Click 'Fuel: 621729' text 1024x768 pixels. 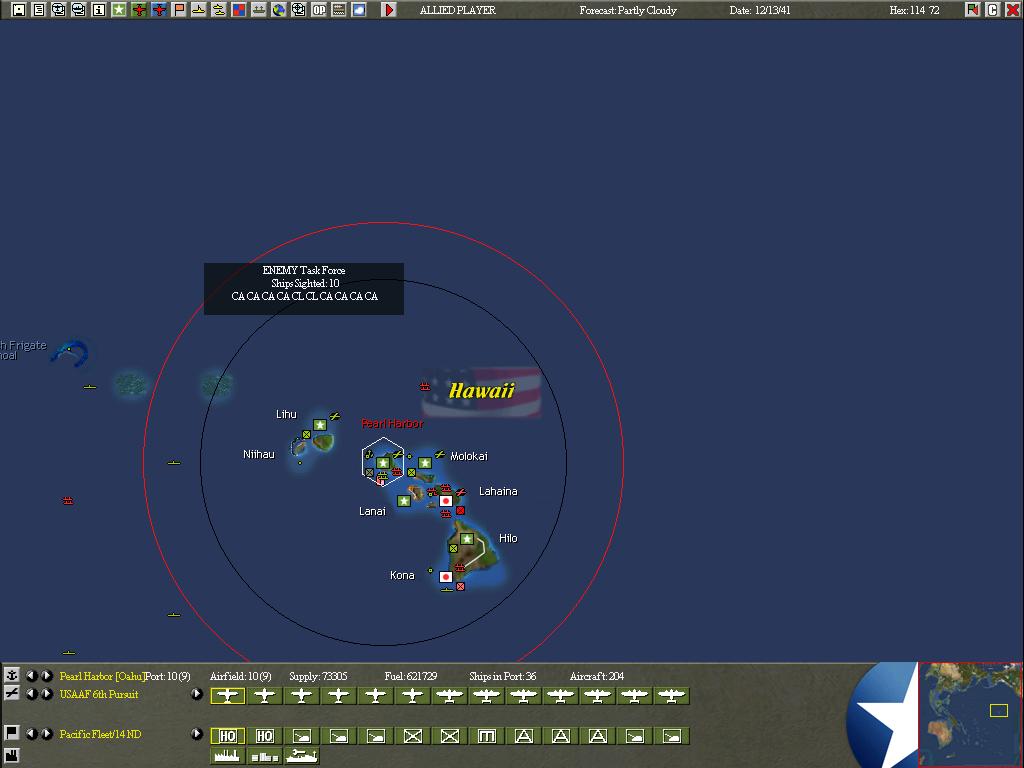[x=411, y=676]
